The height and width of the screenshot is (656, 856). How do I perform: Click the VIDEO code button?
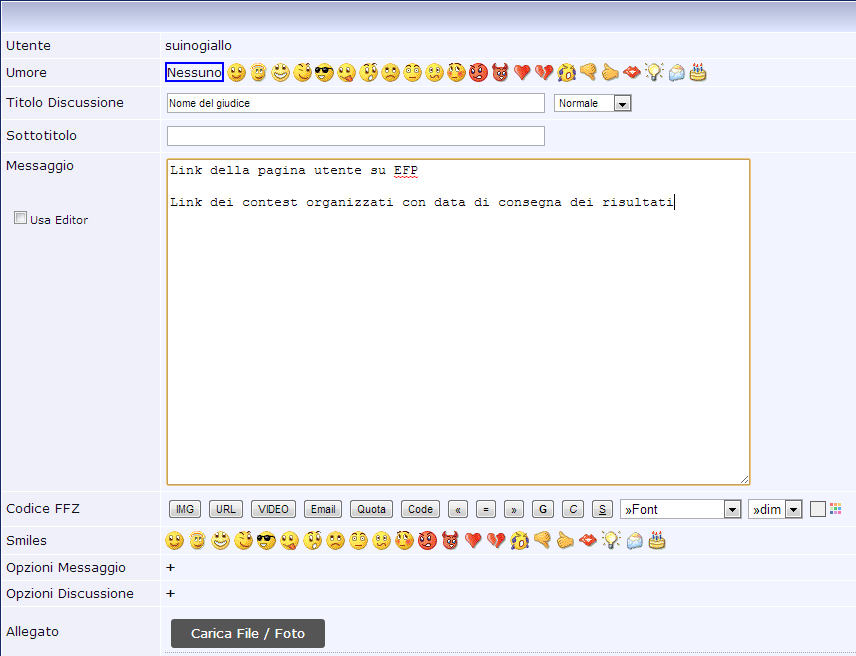click(273, 509)
